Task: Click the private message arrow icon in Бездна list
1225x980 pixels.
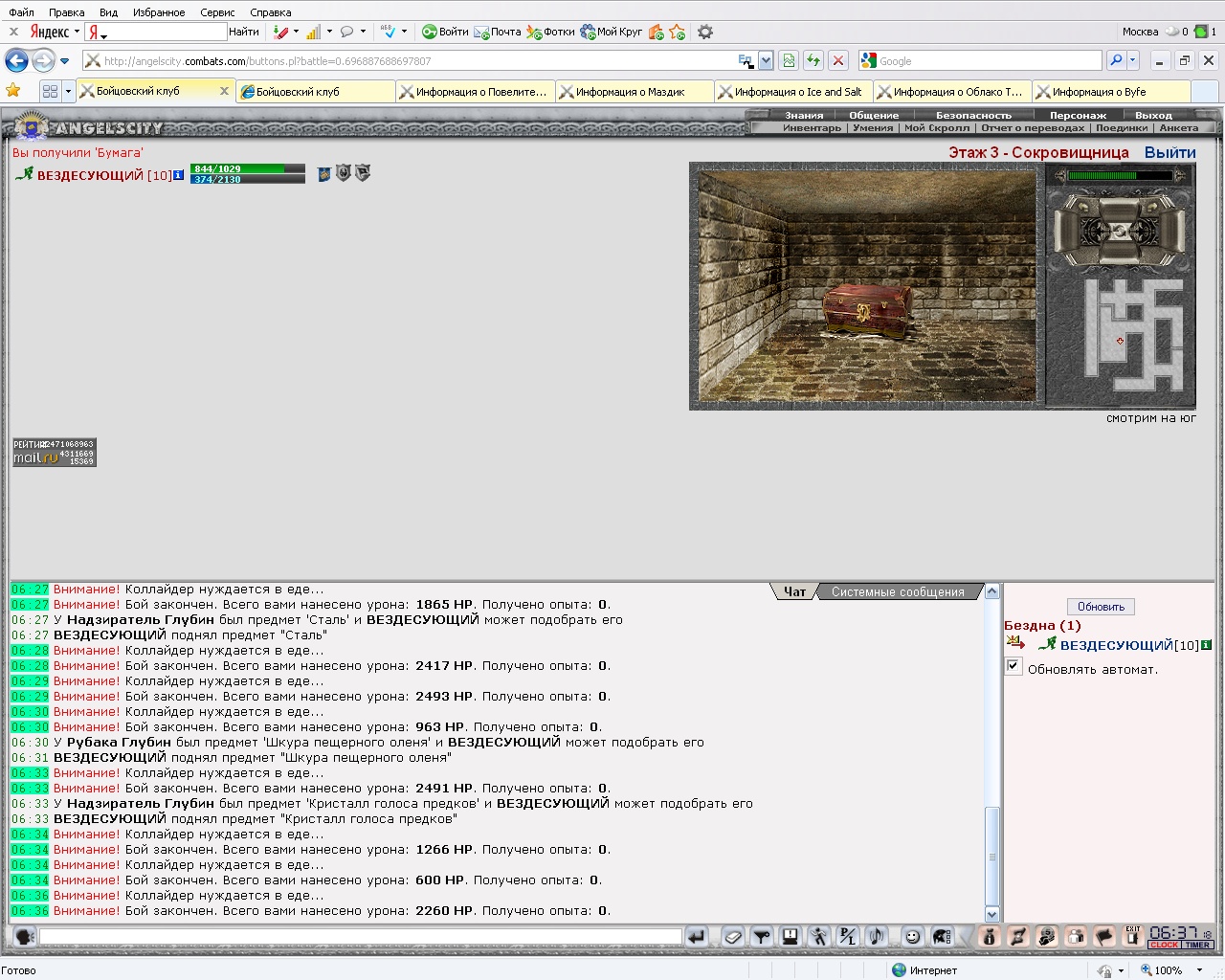Action: click(1015, 642)
